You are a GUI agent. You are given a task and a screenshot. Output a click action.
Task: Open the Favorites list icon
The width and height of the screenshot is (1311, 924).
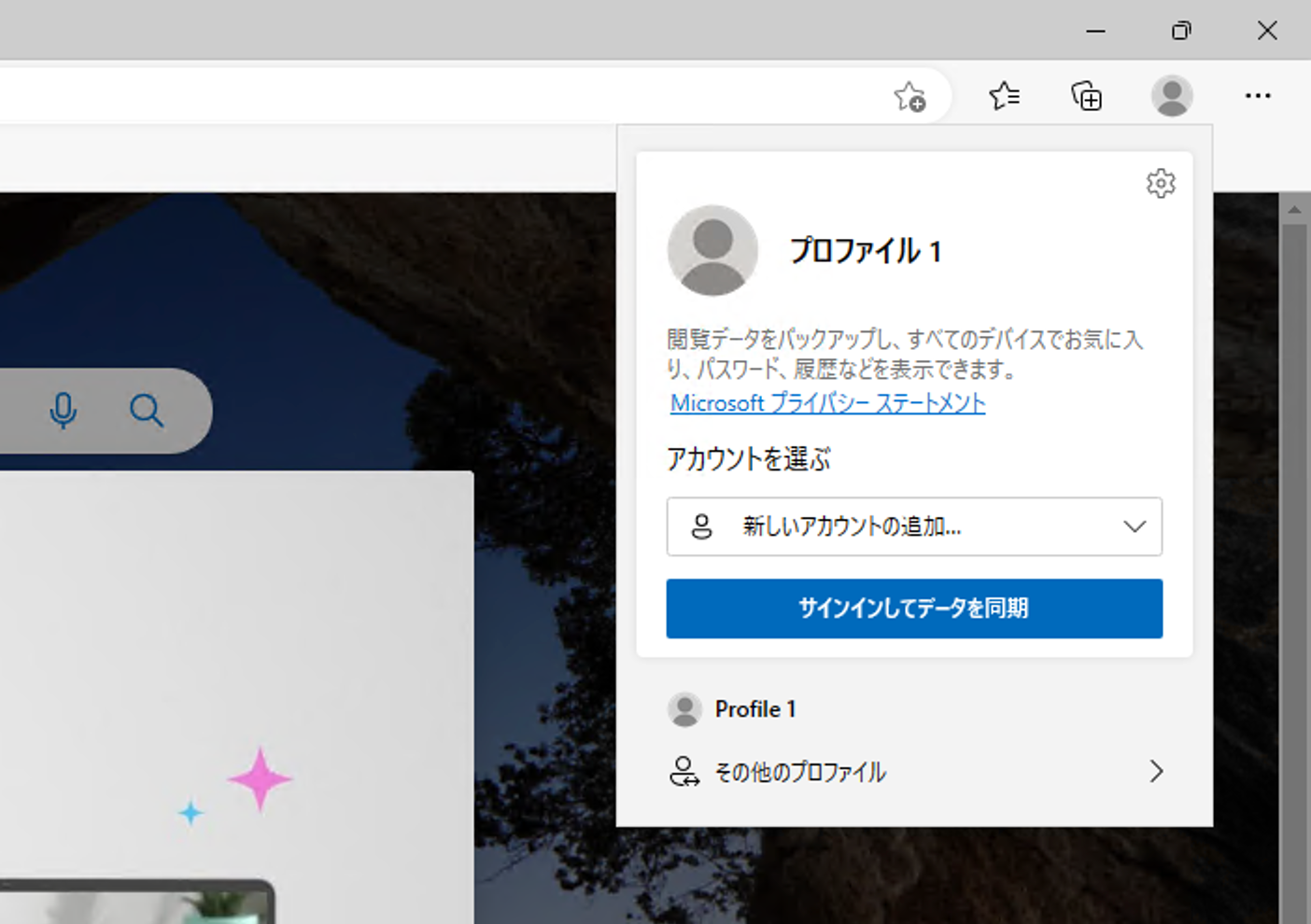[1004, 96]
